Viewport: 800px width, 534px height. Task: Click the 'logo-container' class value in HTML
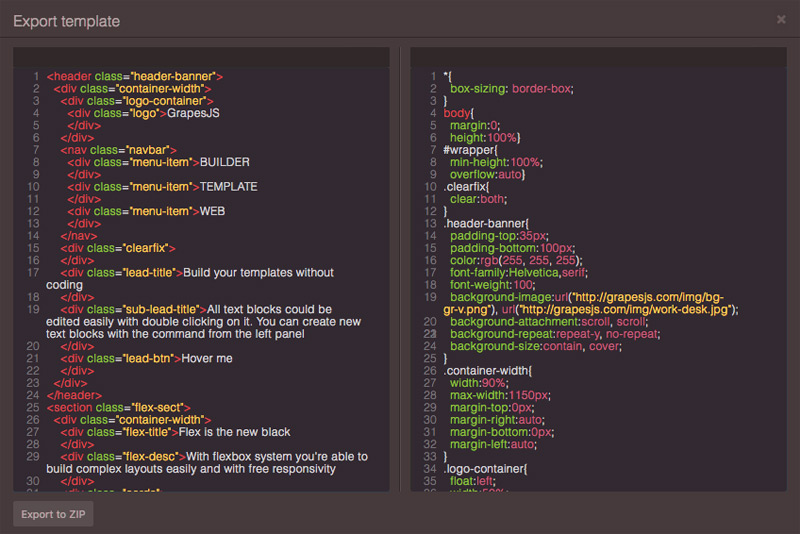point(166,101)
